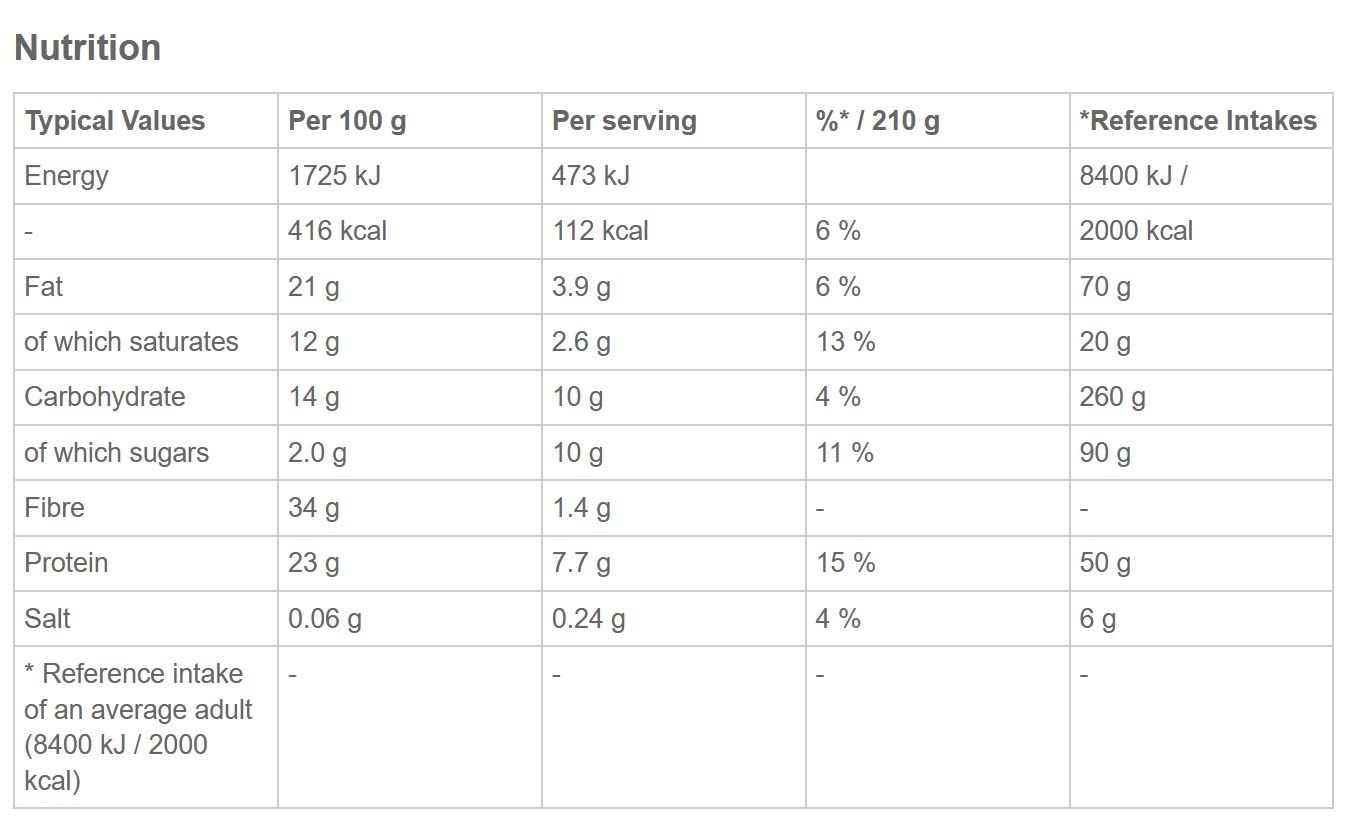Click the 13 % saturates percentage
Viewport: 1354px width, 826px height.
(845, 342)
